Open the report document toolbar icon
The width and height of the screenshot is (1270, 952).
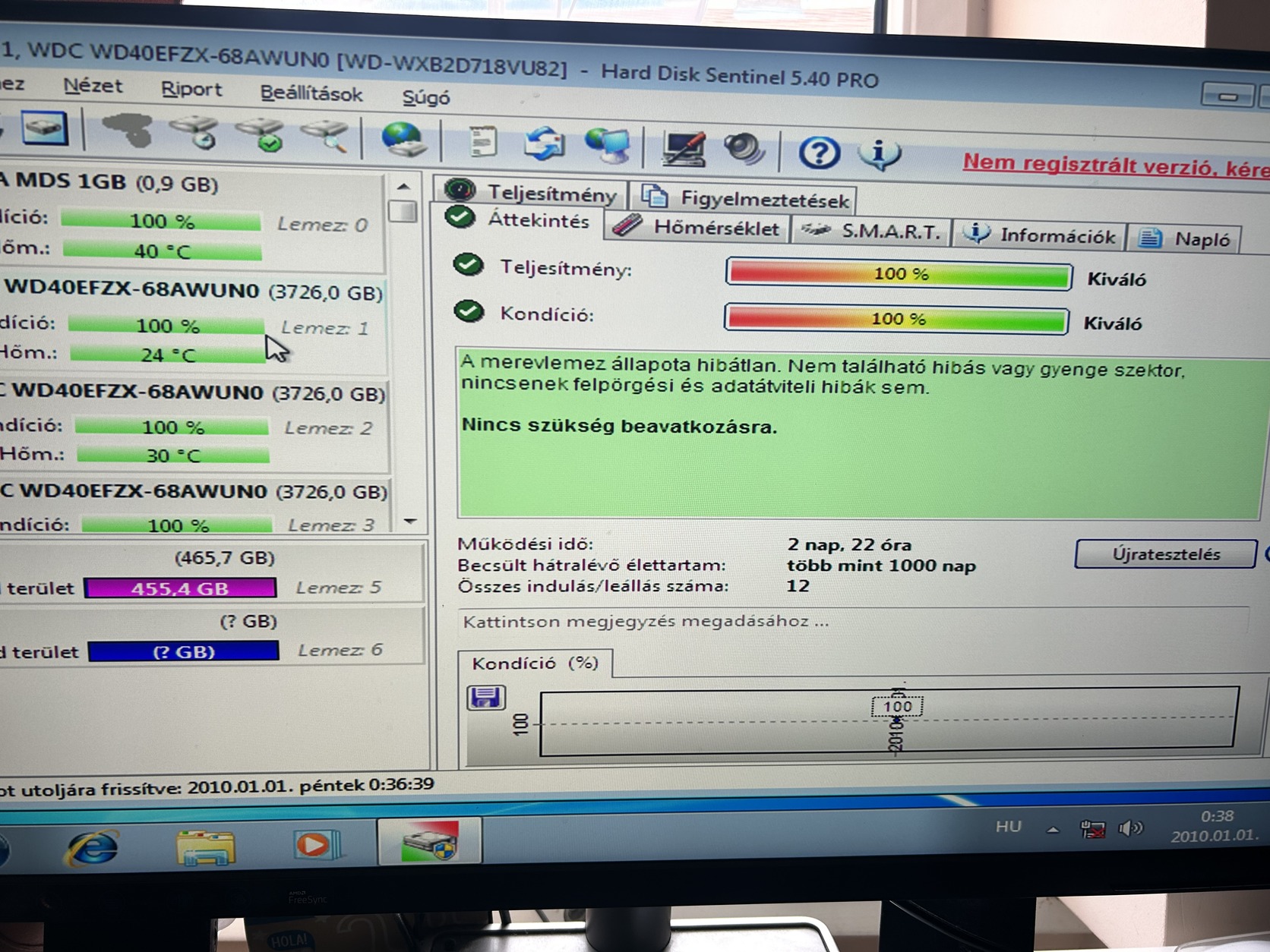(482, 141)
